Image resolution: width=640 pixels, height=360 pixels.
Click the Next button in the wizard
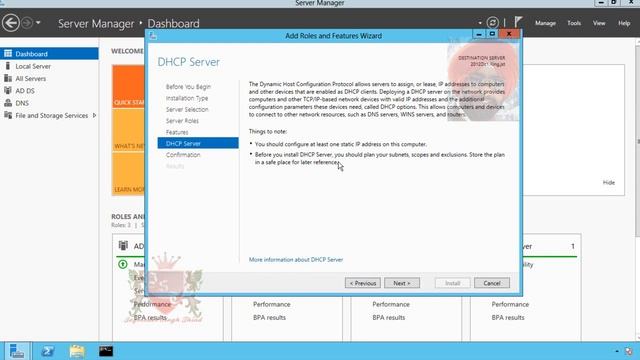[x=402, y=283]
